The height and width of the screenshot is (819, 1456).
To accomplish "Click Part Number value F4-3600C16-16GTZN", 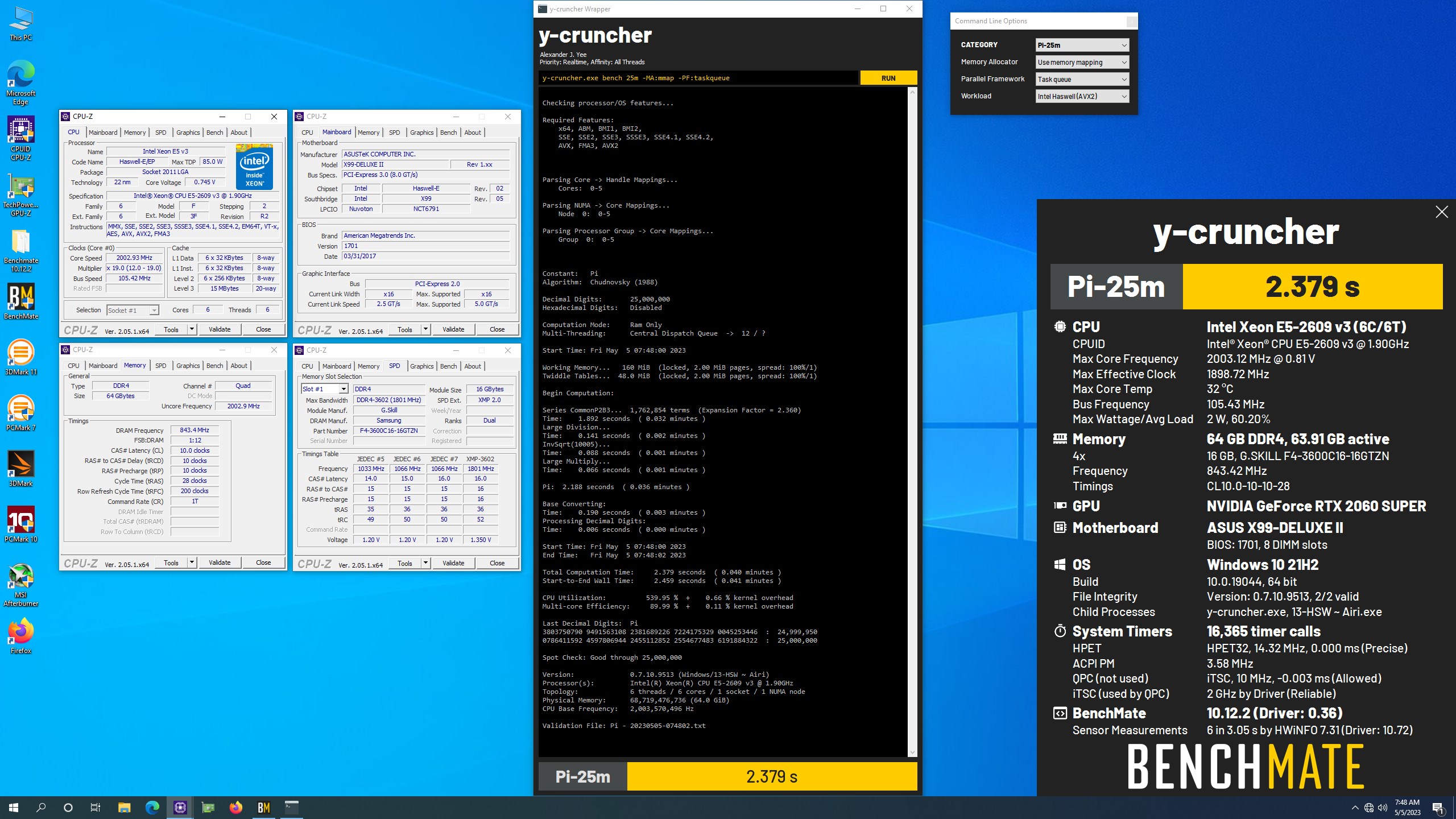I will [389, 431].
